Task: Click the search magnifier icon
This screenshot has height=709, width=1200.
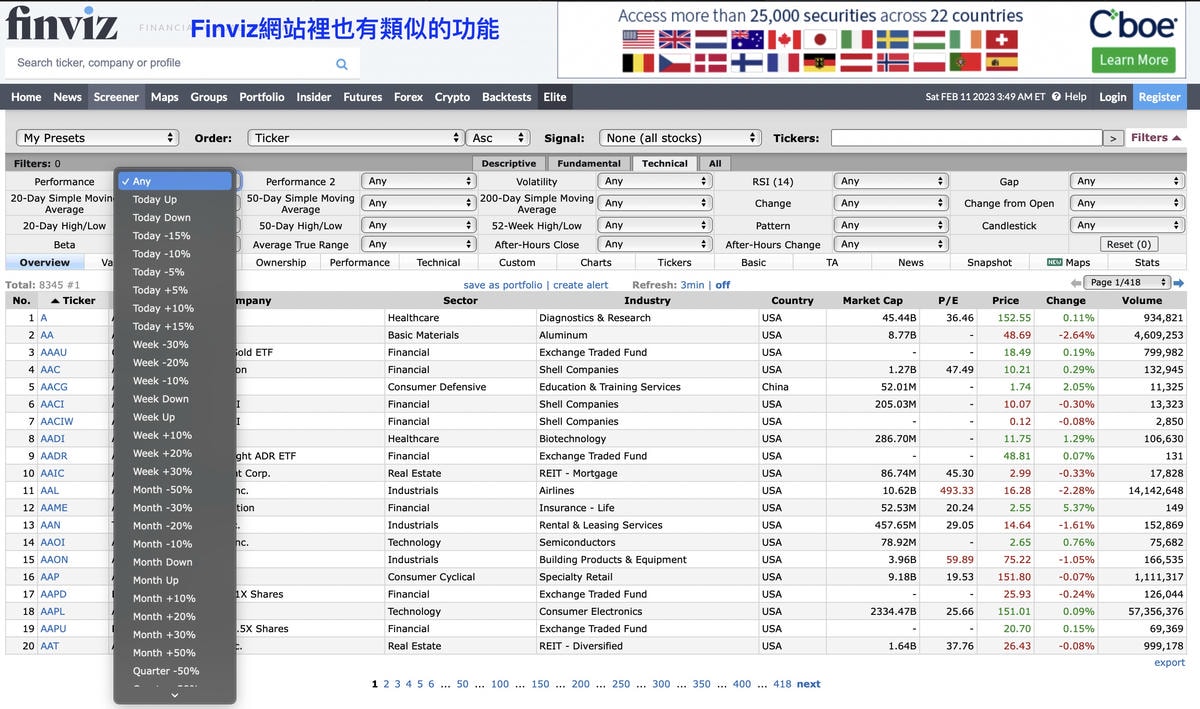Action: click(x=342, y=64)
